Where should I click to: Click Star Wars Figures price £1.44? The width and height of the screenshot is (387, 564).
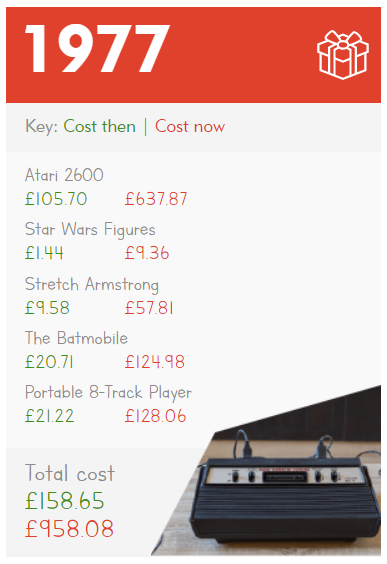pos(44,253)
